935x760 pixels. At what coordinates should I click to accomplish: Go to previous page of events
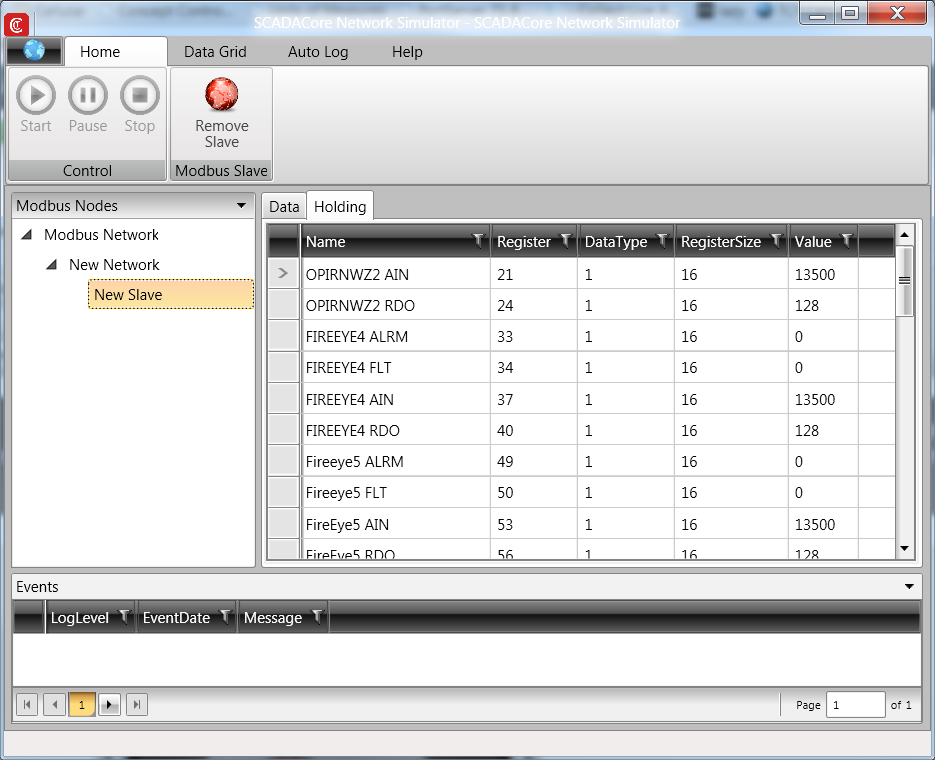click(x=55, y=705)
